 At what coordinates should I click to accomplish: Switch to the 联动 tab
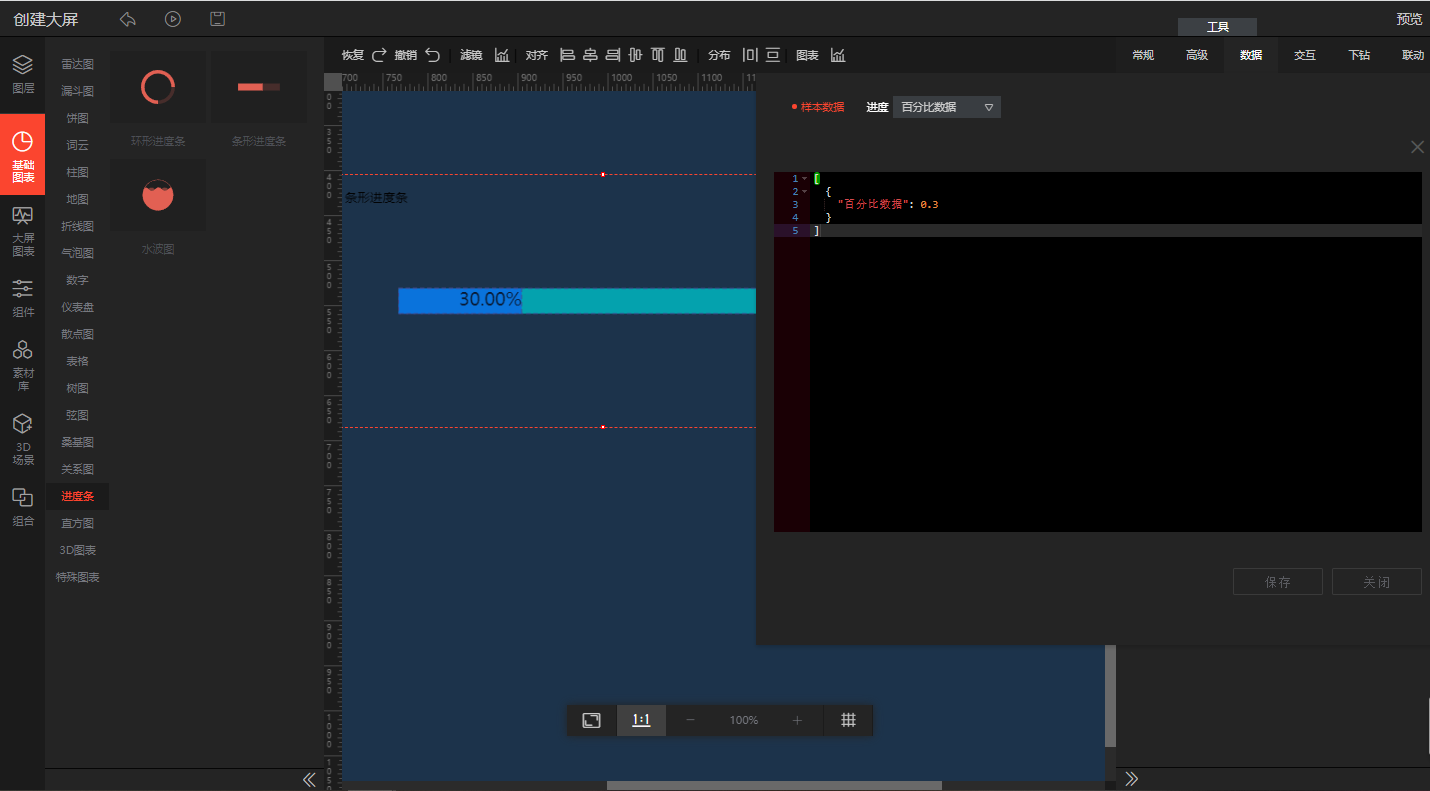[x=1412, y=55]
